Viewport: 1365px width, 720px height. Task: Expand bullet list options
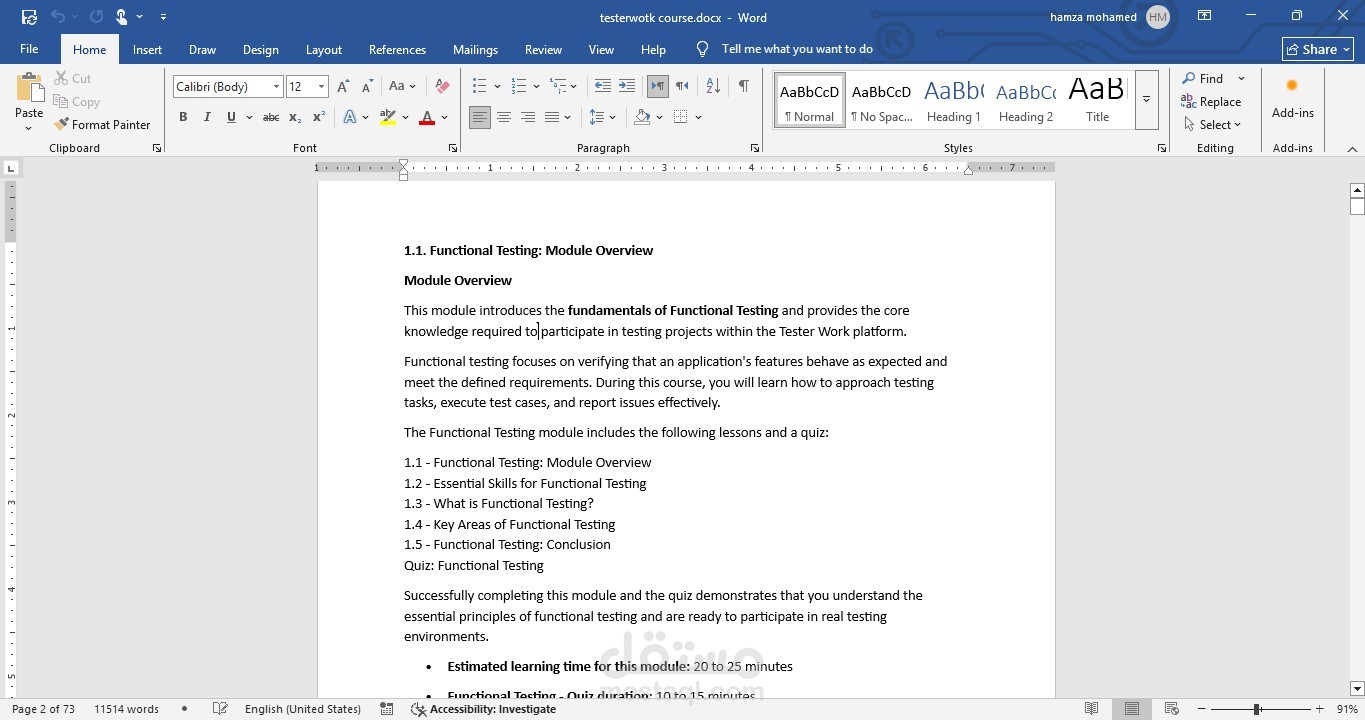tap(497, 87)
